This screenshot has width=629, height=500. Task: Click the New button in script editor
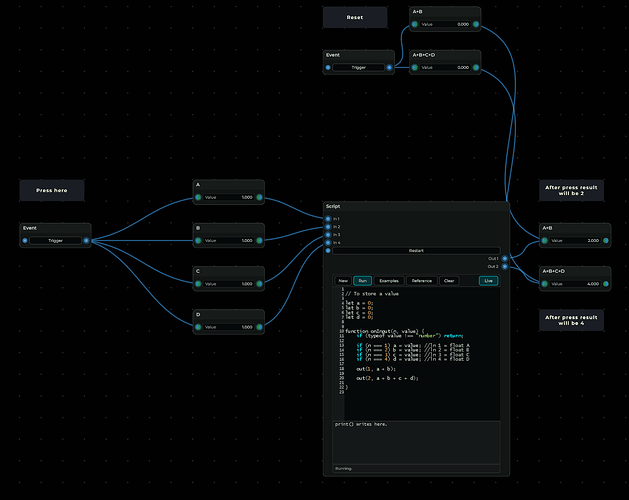pyautogui.click(x=343, y=281)
